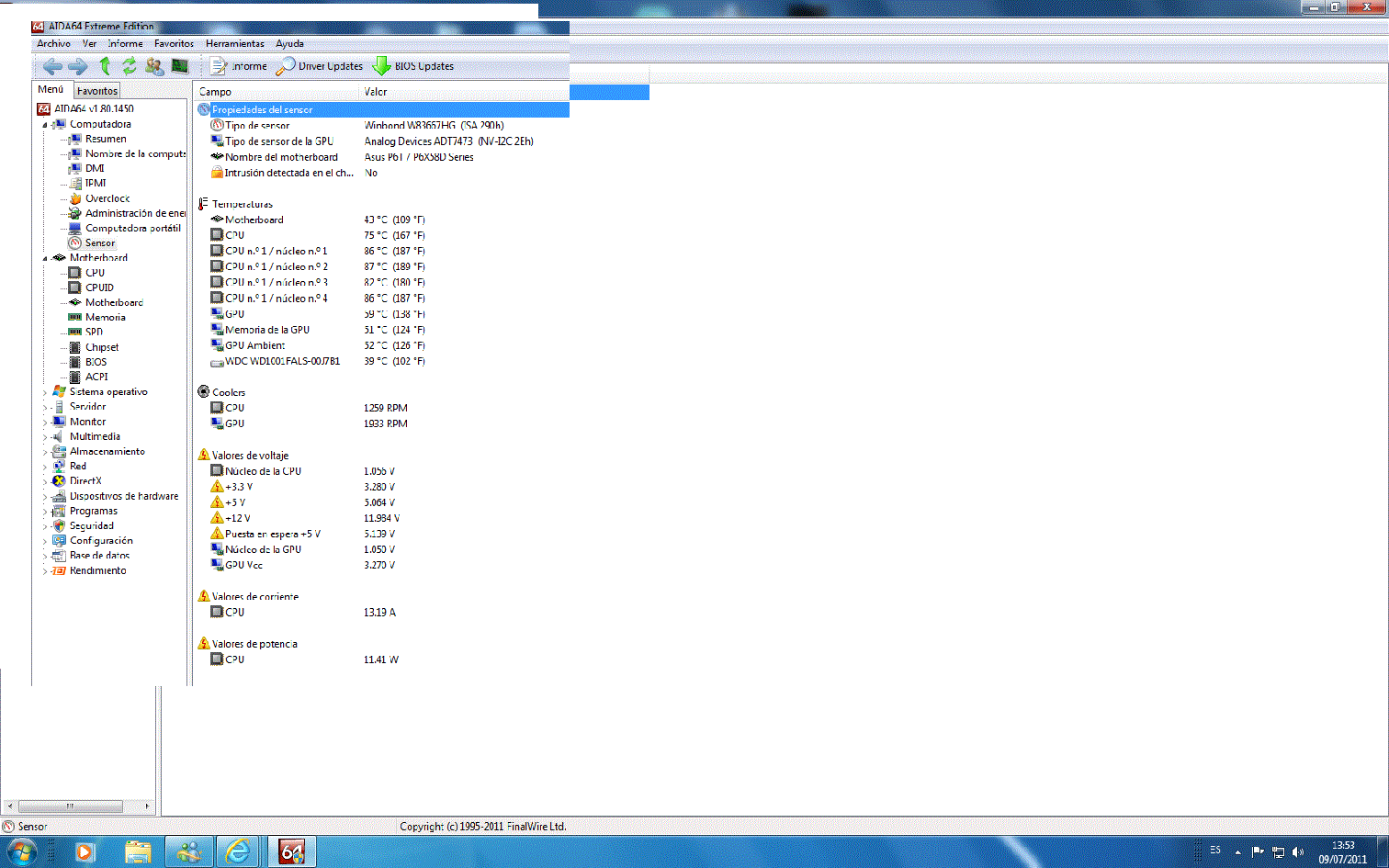The height and width of the screenshot is (868, 1389).
Task: Select DMI in the tree
Action: 95,168
